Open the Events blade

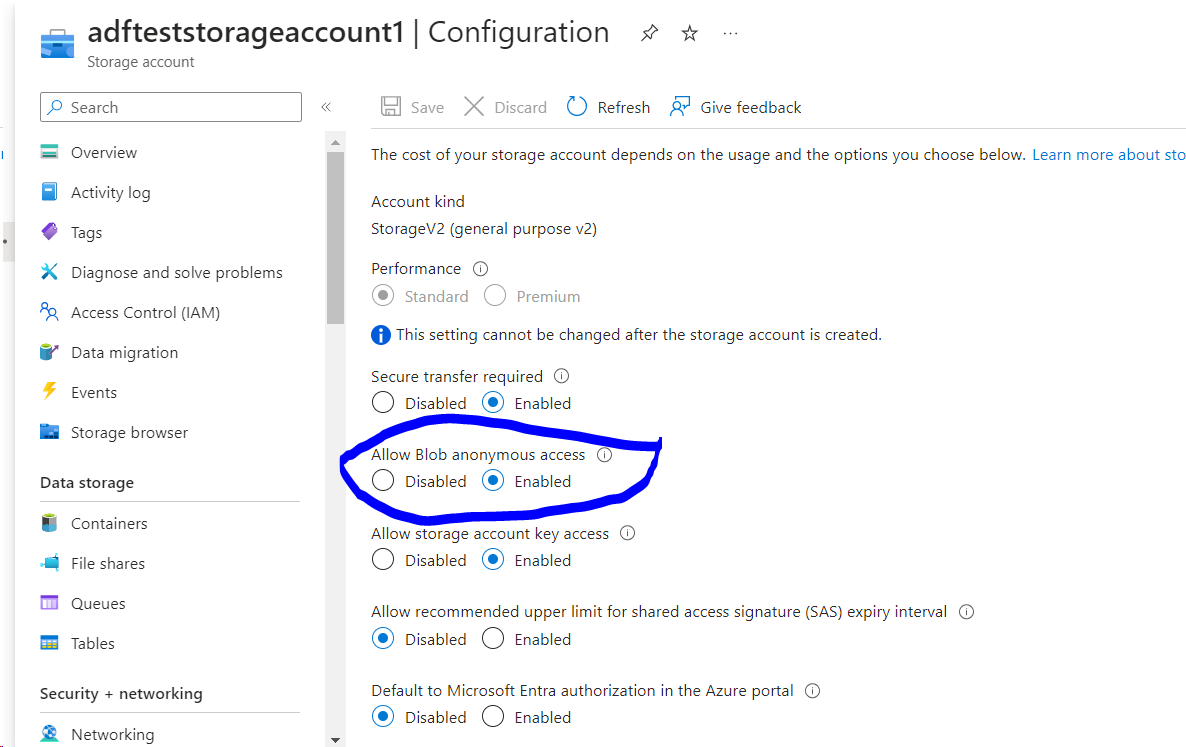pos(92,392)
